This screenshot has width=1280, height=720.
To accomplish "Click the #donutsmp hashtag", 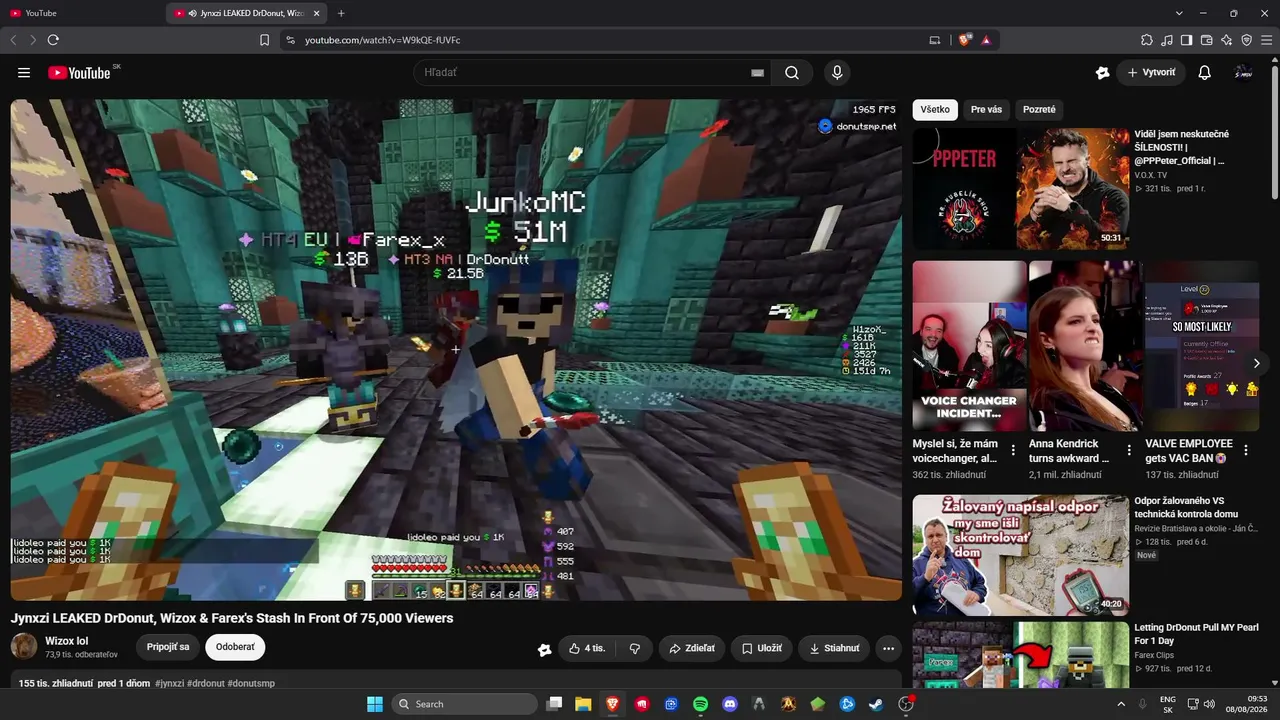I will point(251,683).
